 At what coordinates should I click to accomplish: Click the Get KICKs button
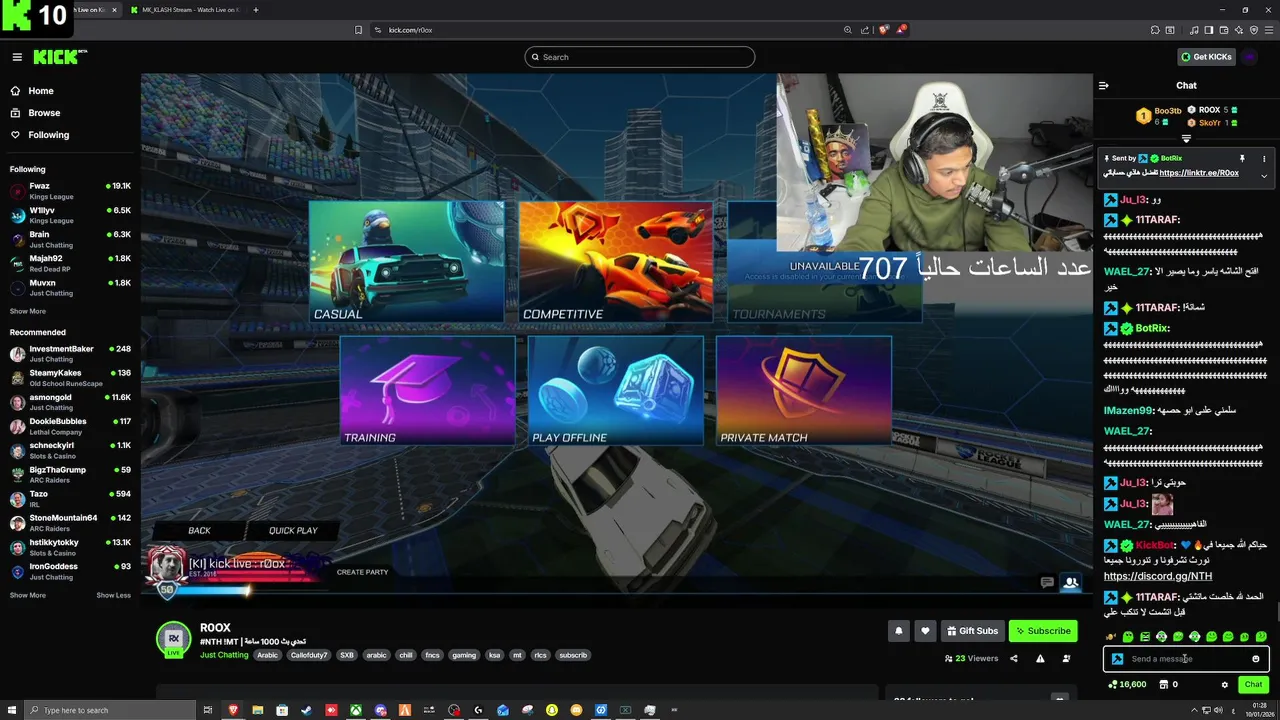tap(1205, 57)
